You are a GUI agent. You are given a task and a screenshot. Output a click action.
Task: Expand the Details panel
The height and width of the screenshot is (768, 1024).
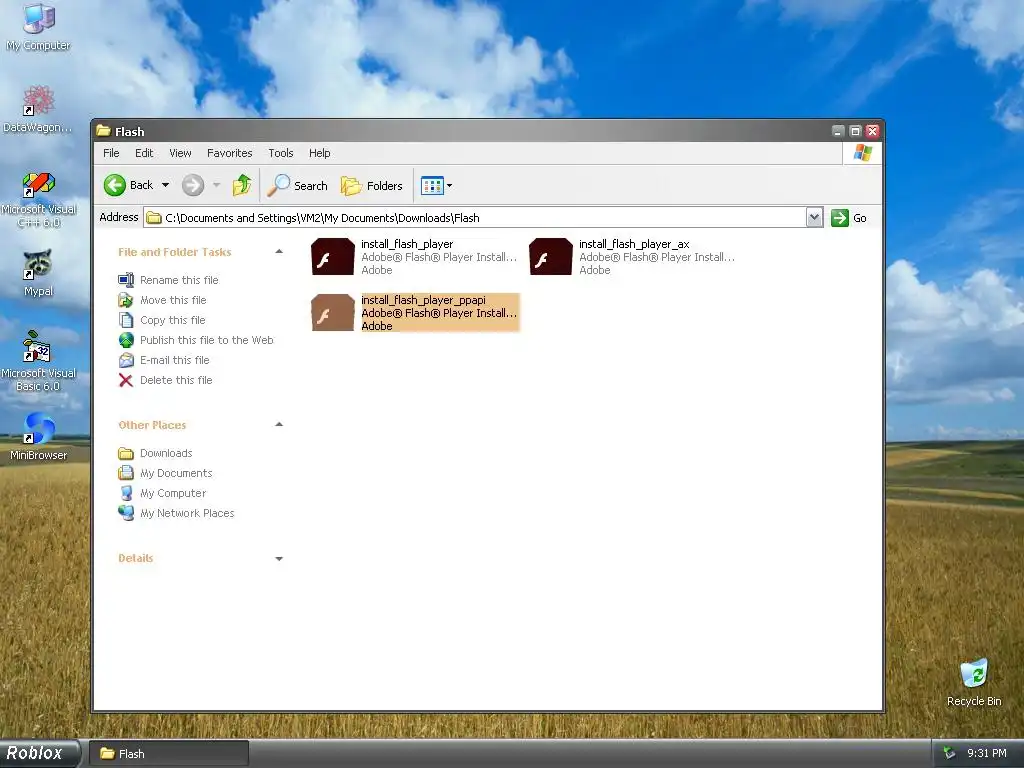point(279,558)
